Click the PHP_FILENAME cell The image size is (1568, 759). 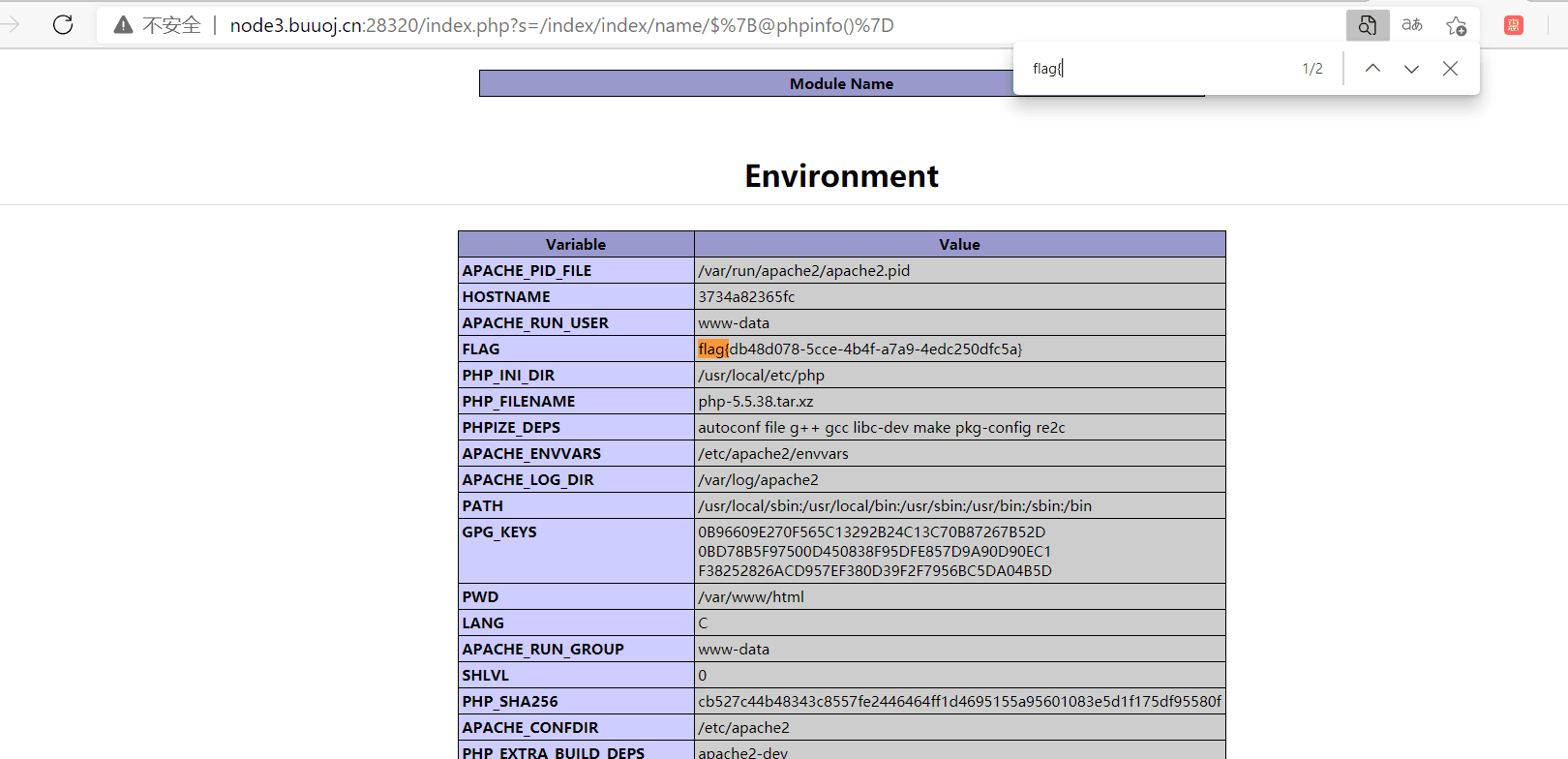(x=576, y=401)
